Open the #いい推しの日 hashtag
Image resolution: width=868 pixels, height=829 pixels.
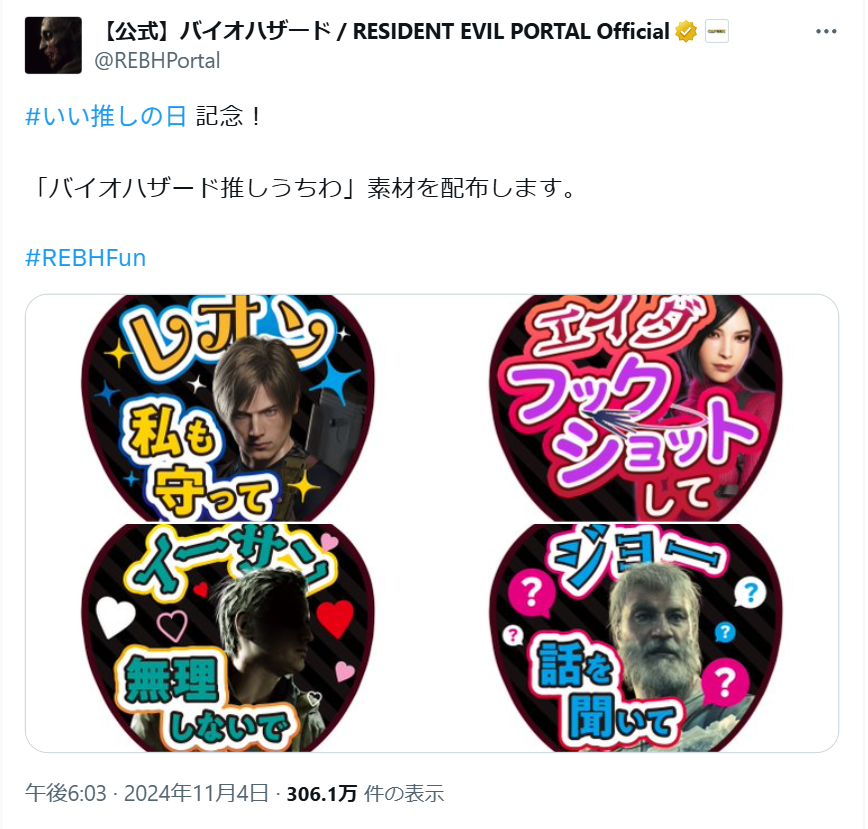pos(106,116)
